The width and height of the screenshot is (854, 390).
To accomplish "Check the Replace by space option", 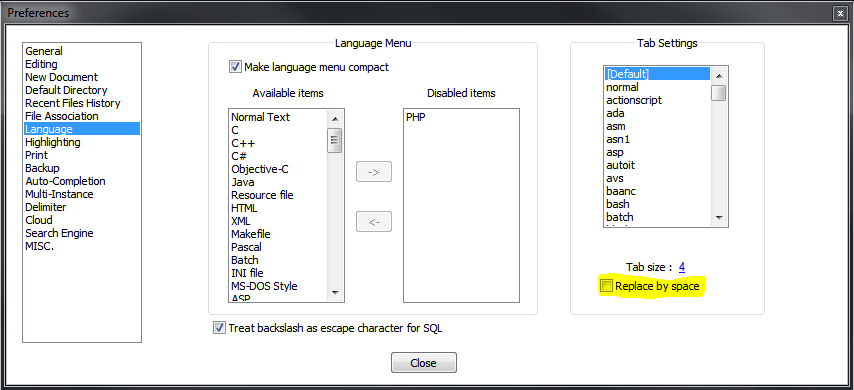I will click(x=606, y=285).
